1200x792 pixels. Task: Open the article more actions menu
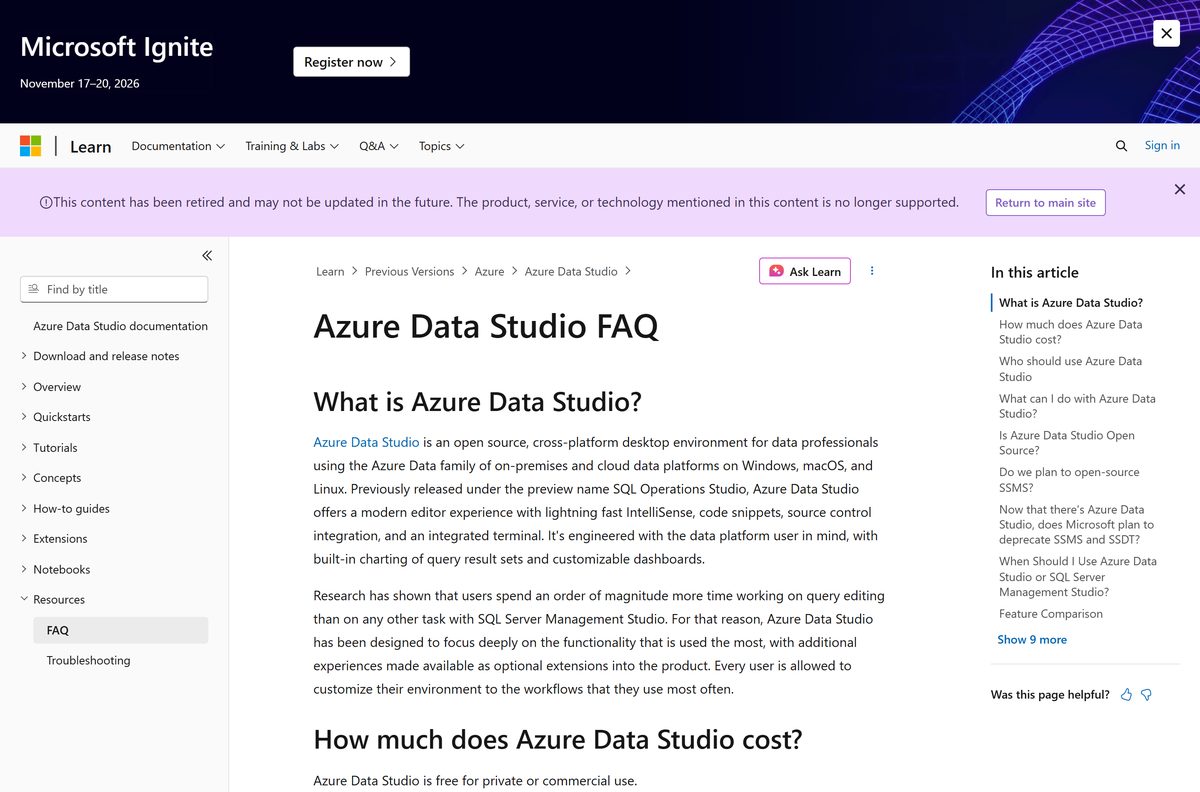pyautogui.click(x=872, y=271)
